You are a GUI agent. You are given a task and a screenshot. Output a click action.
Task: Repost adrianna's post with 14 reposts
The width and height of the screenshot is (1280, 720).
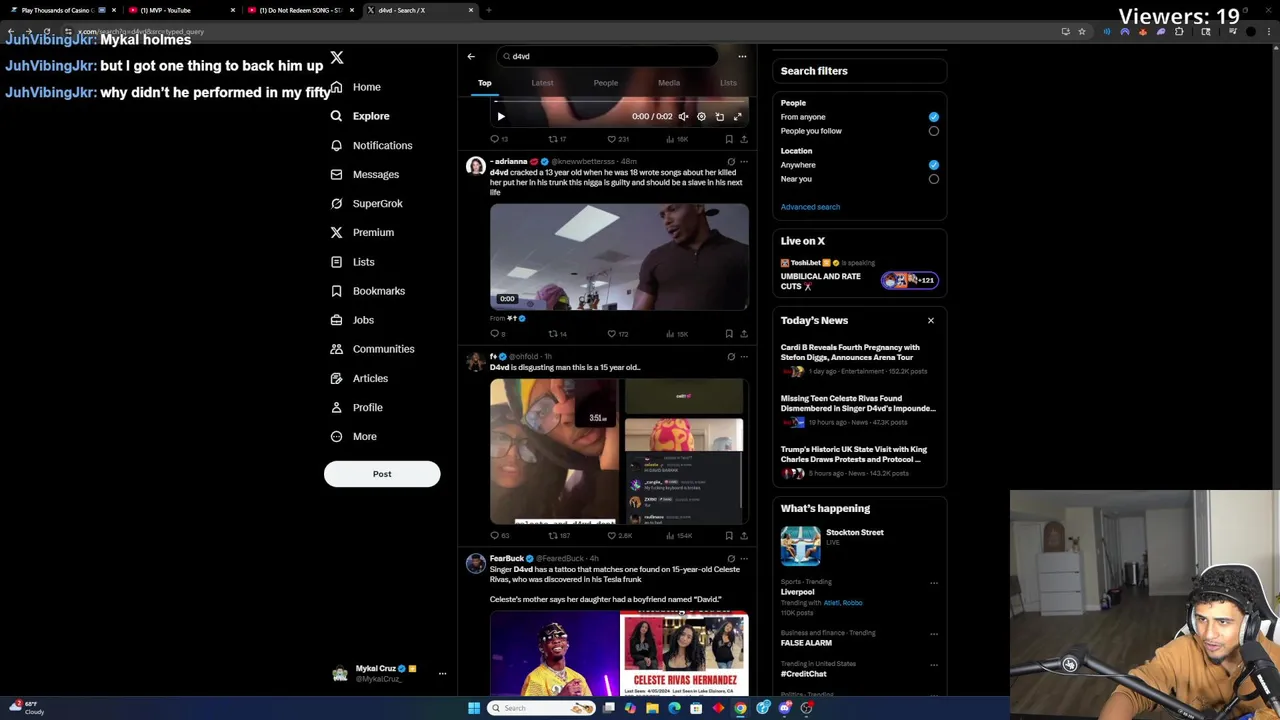pos(558,334)
